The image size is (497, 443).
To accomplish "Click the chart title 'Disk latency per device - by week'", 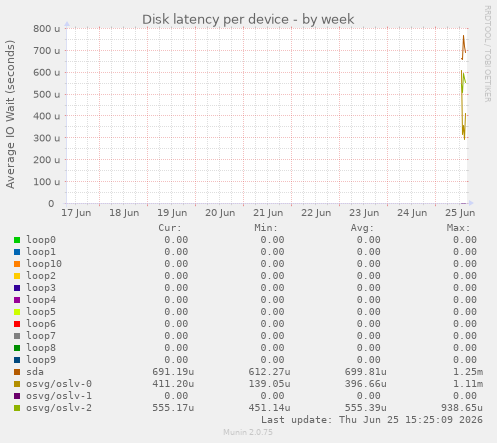I will coord(248,19).
